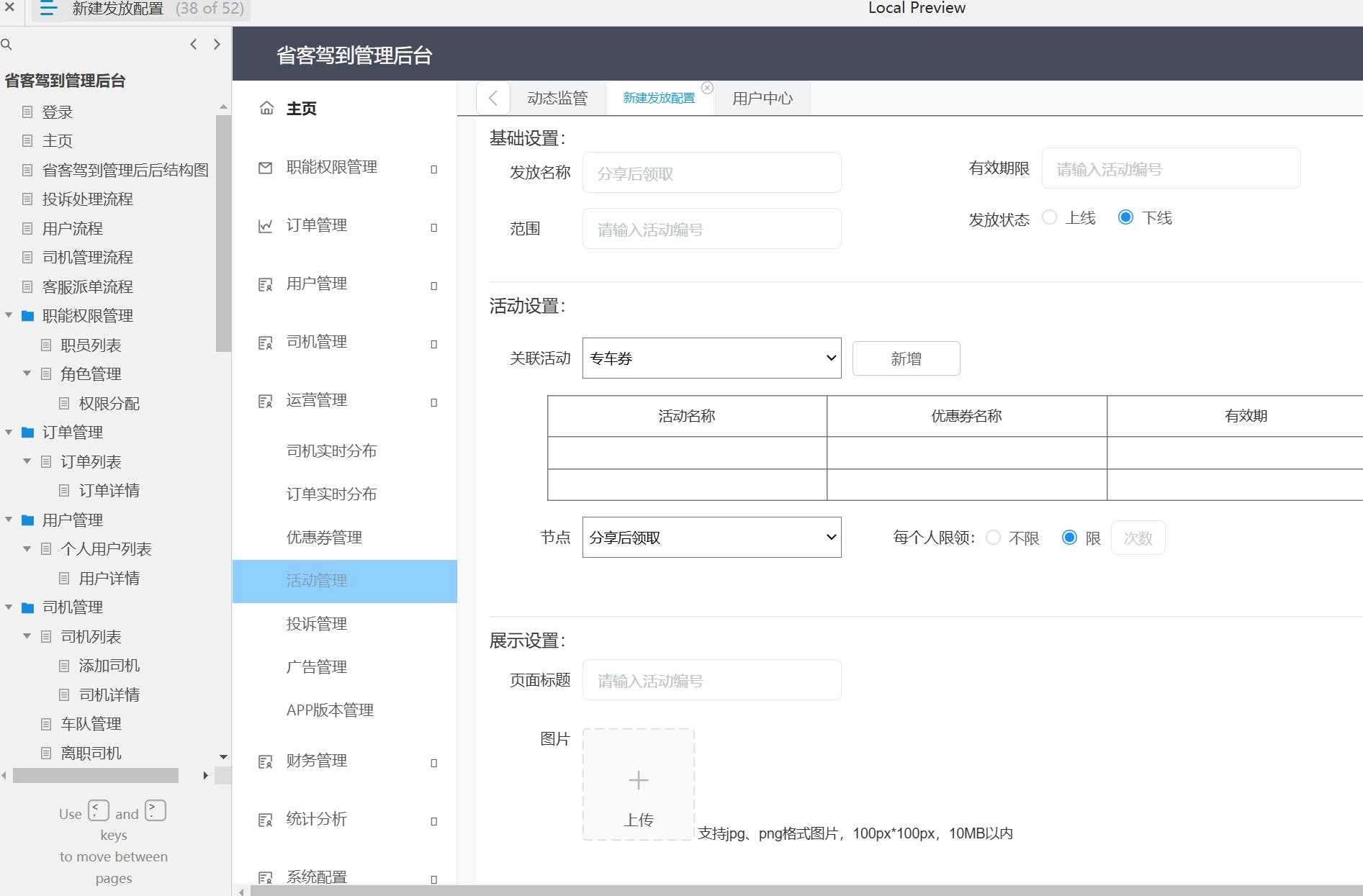Screen dimensions: 1363x896
Task: Click the 统计分析 icon
Action: pos(264,819)
